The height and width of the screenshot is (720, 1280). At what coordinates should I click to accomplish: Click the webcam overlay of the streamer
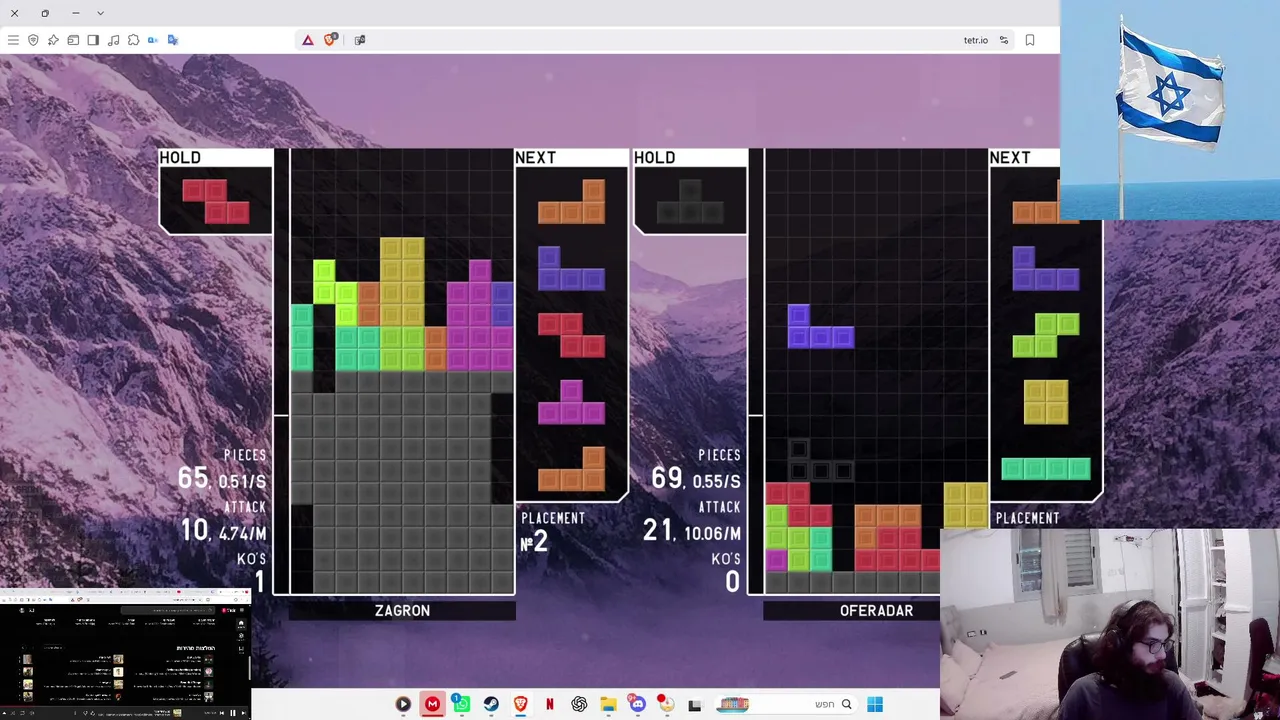click(x=1110, y=624)
